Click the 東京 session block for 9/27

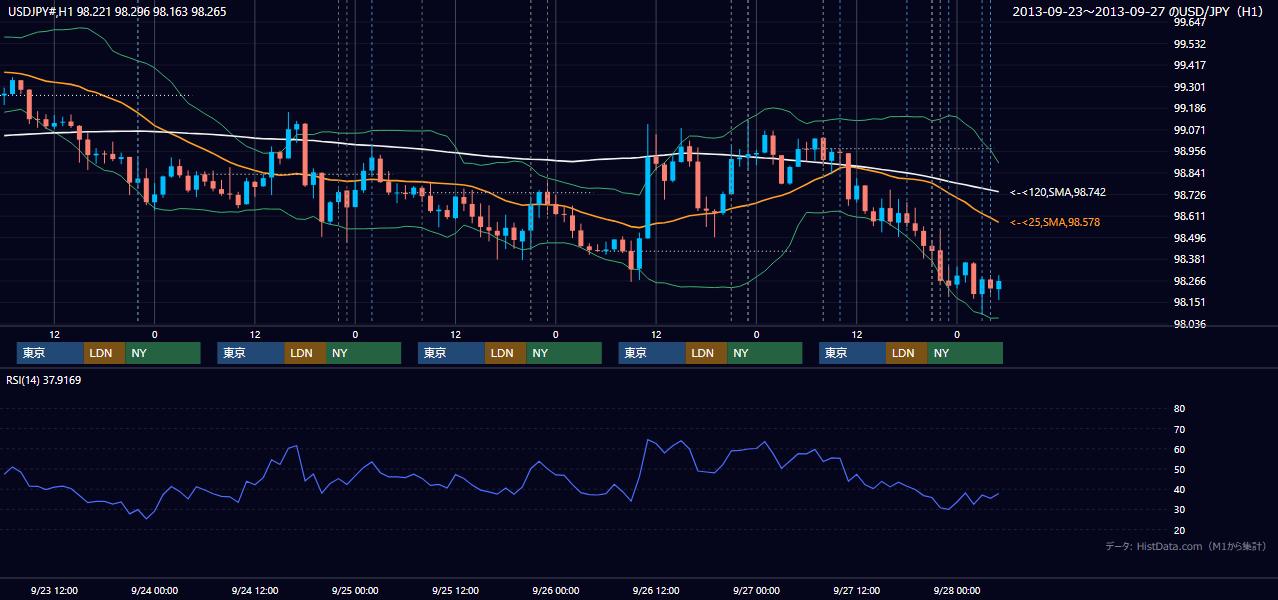[x=852, y=353]
